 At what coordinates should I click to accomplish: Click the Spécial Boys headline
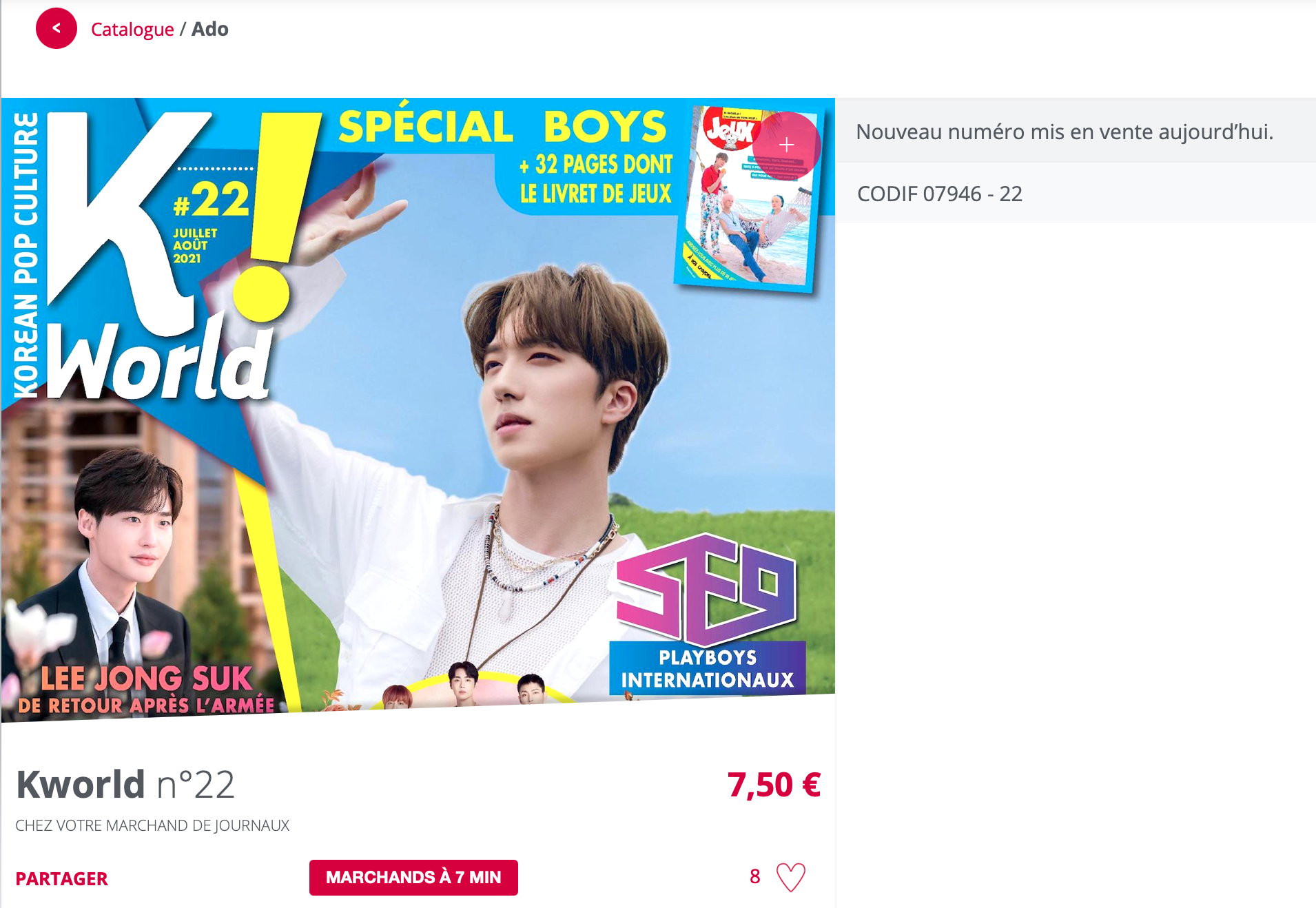pyautogui.click(x=503, y=127)
